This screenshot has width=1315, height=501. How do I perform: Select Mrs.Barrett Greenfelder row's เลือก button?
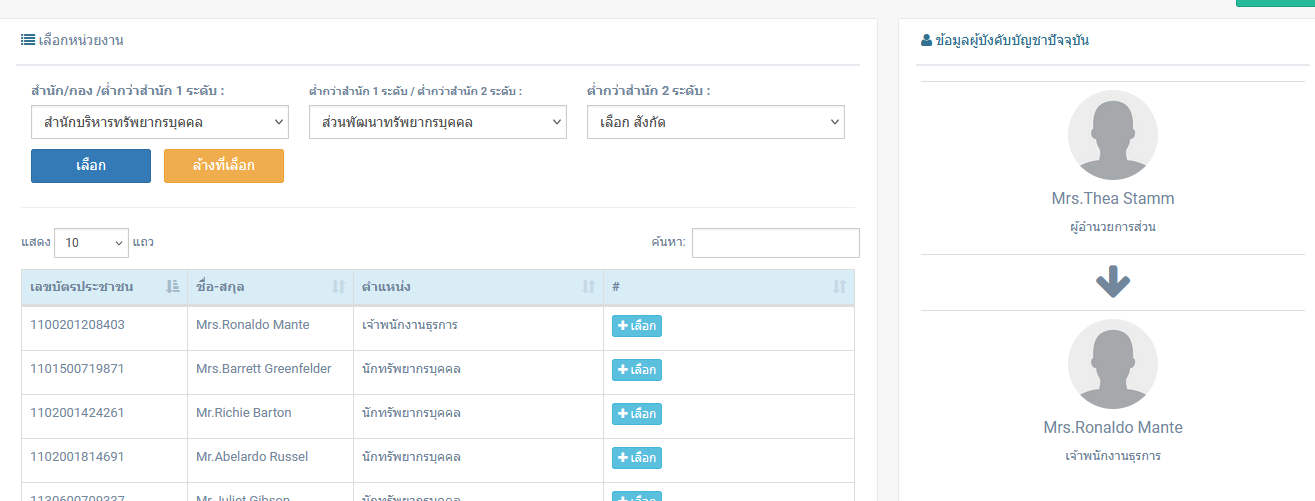pos(637,370)
